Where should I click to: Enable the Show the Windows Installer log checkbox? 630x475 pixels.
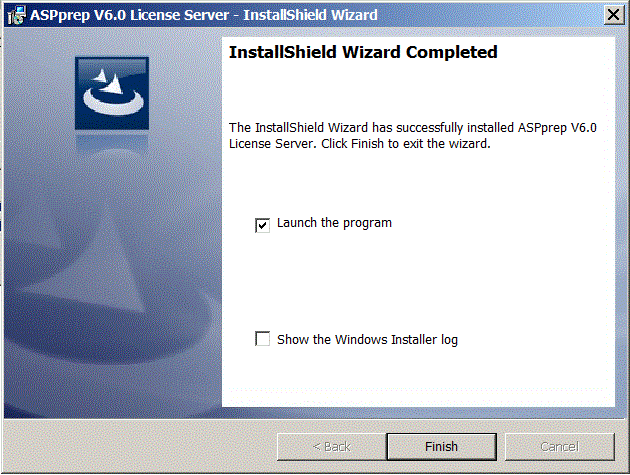262,339
